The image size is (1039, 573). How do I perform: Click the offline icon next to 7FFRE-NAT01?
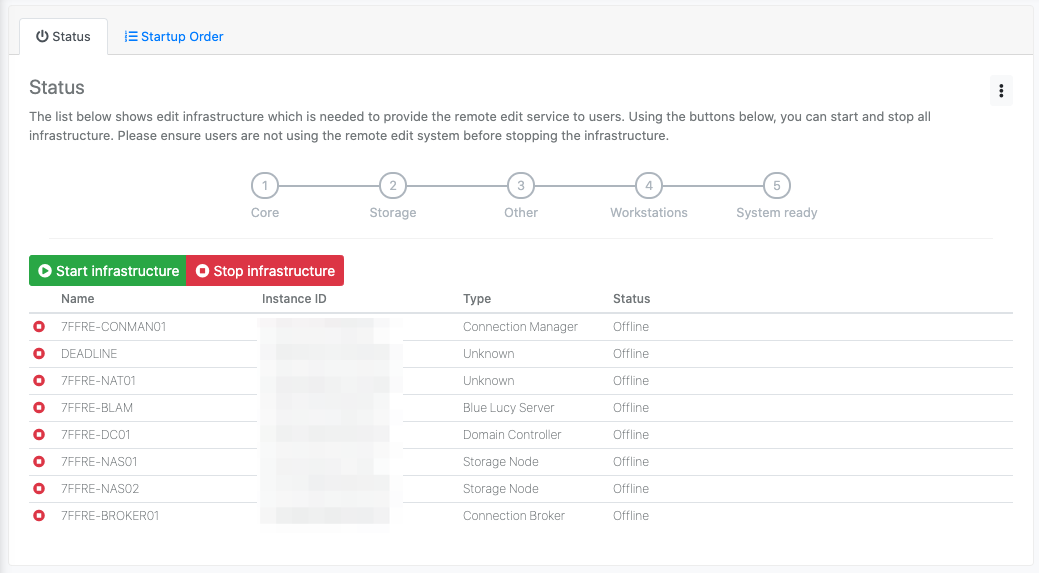click(39, 381)
